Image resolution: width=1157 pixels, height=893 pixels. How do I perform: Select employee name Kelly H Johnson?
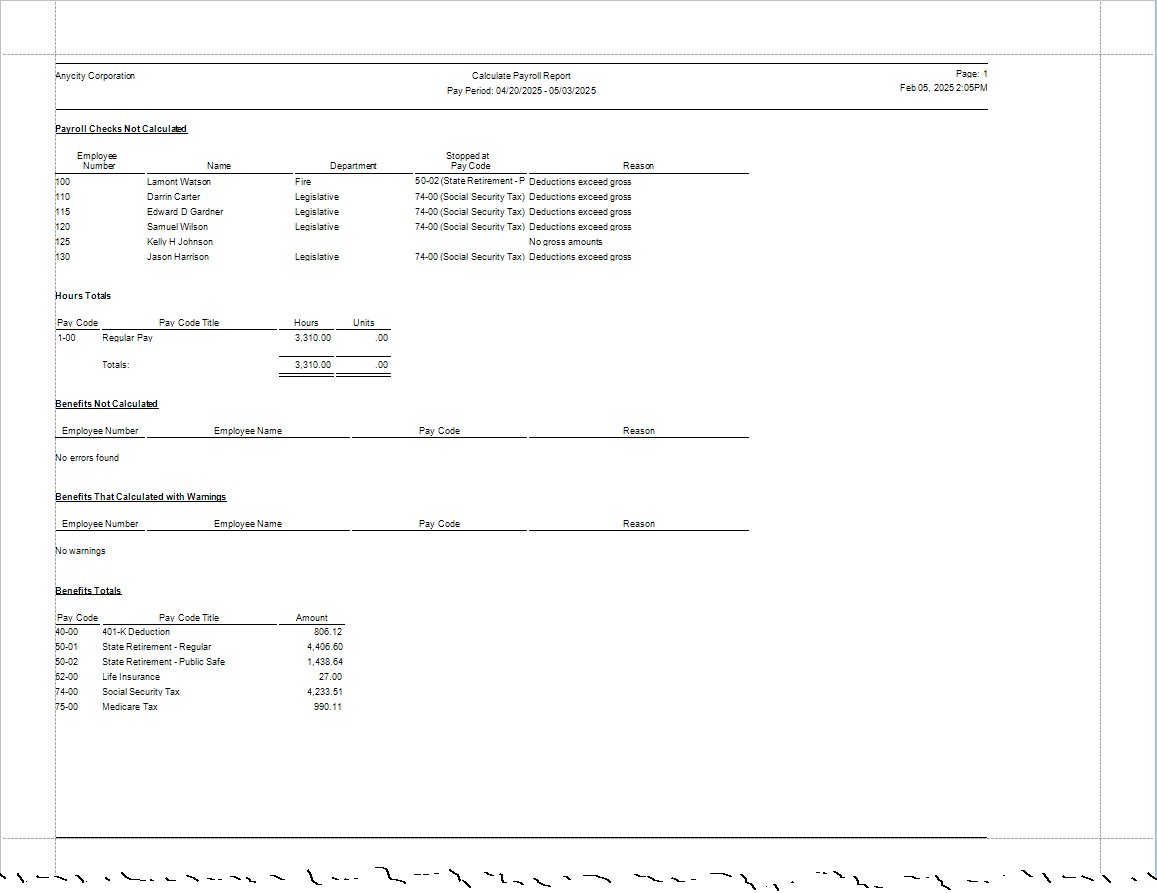pyautogui.click(x=179, y=242)
